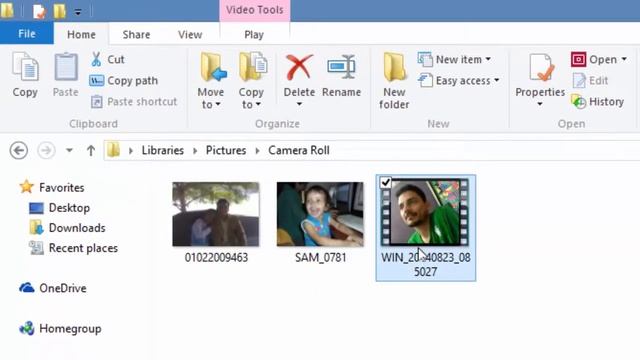Click the Forward navigation arrow
The height and width of the screenshot is (360, 640).
pos(46,151)
